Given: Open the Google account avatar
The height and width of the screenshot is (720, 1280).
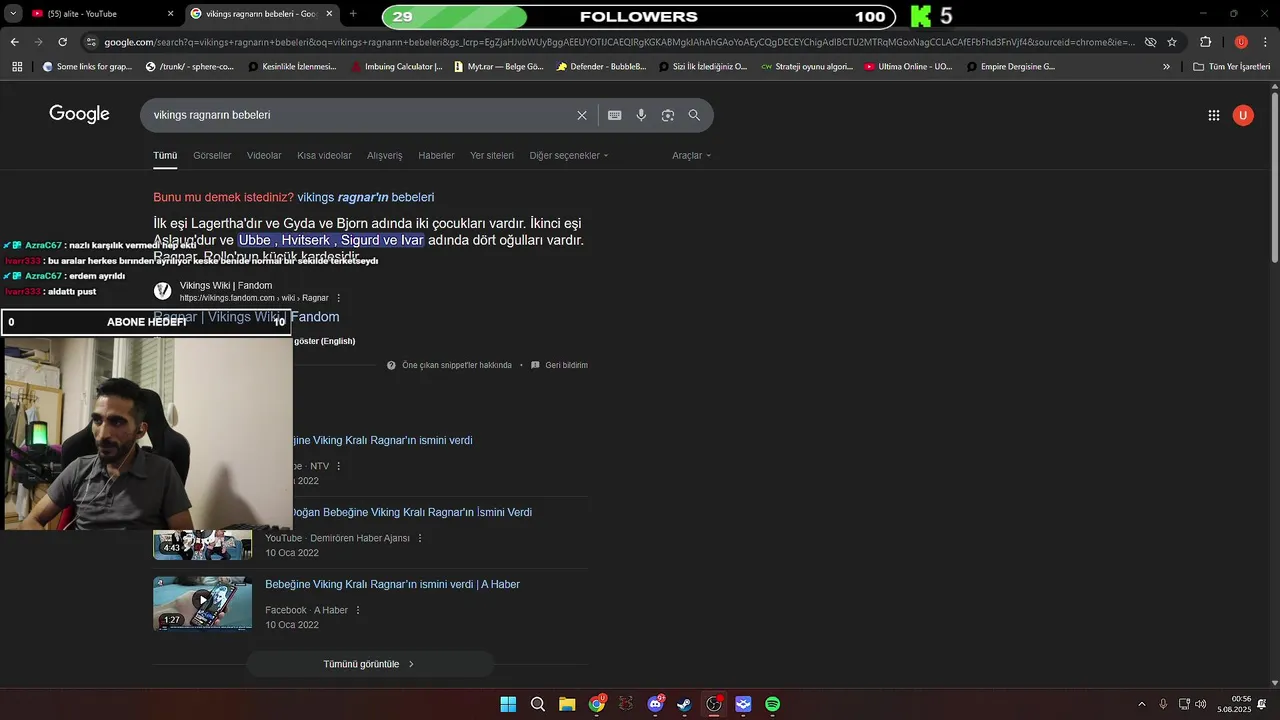Looking at the screenshot, I should coord(1243,115).
